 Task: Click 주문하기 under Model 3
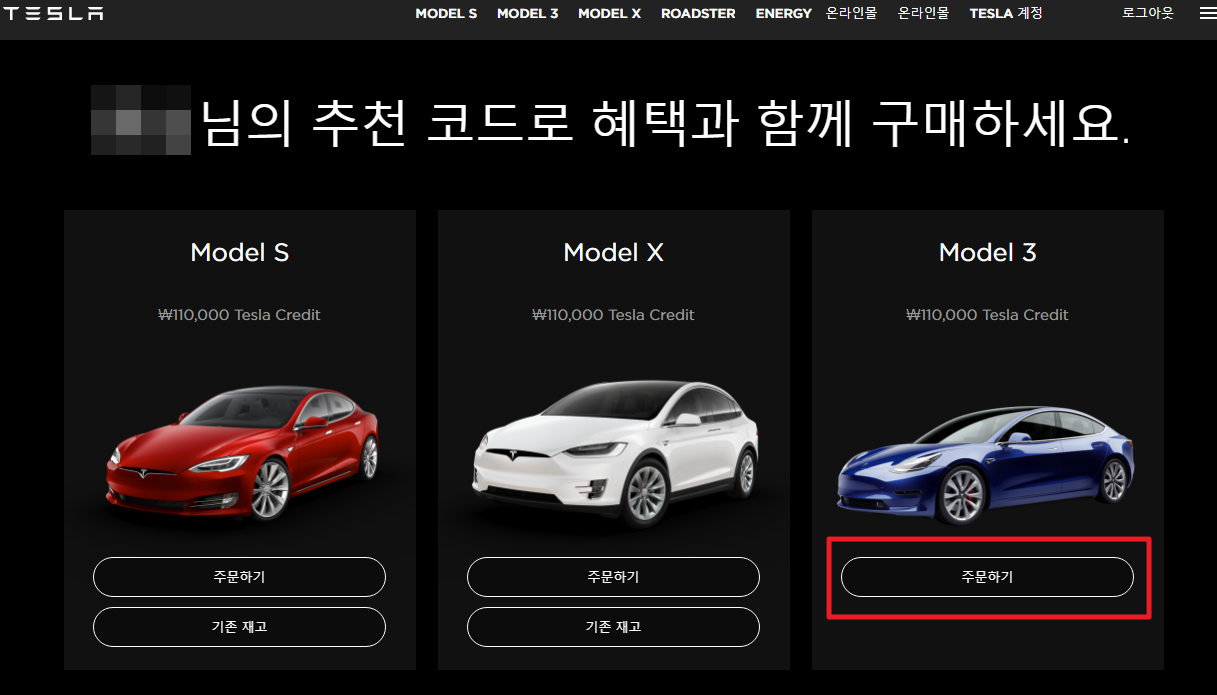click(987, 577)
